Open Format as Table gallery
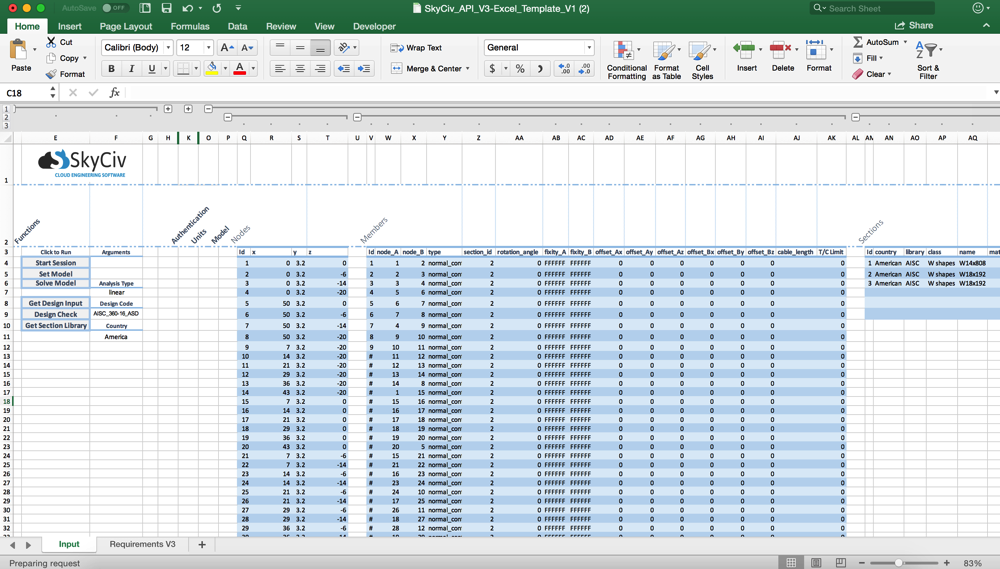1000x569 pixels. [x=666, y=52]
